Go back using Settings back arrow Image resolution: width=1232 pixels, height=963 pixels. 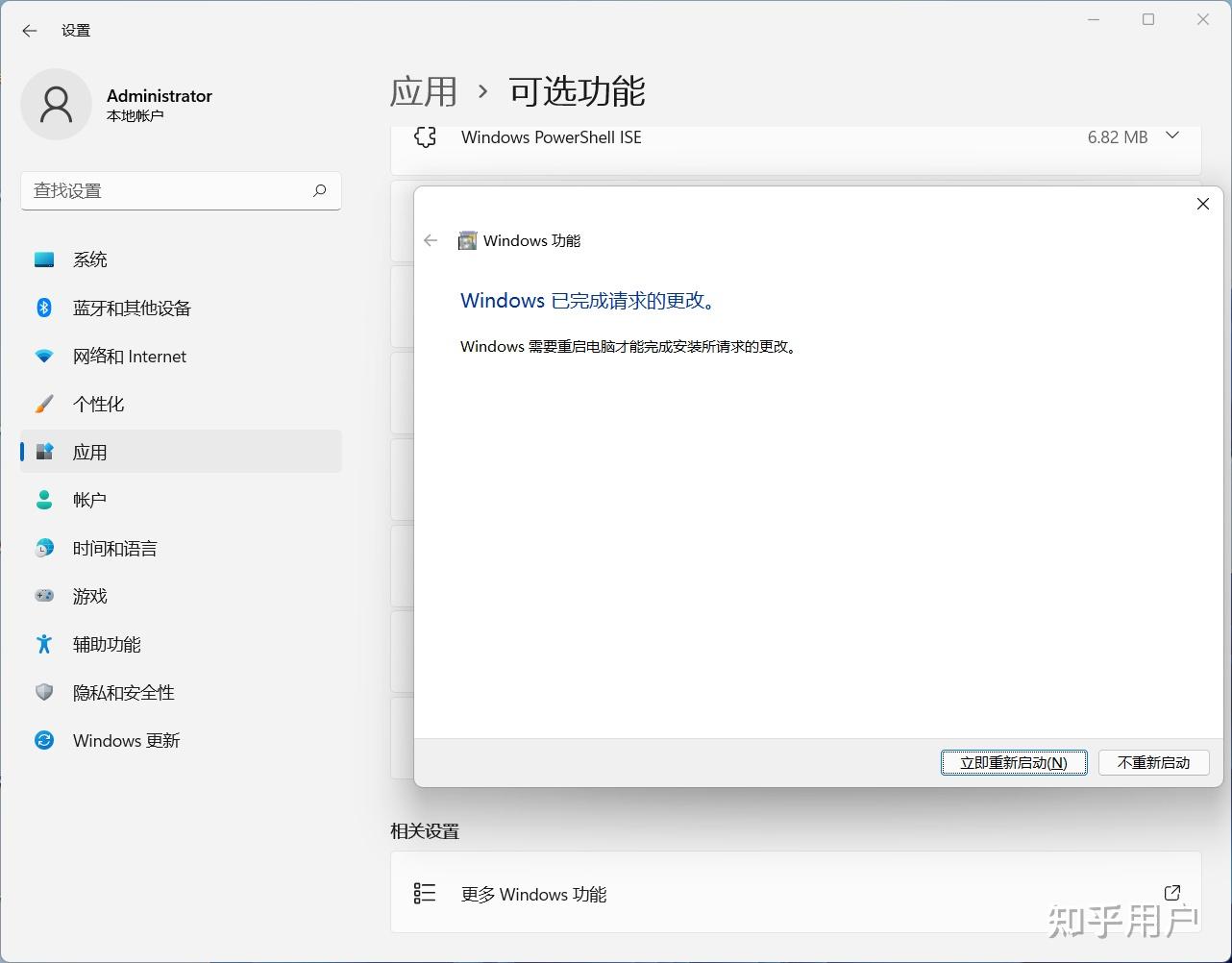[30, 31]
